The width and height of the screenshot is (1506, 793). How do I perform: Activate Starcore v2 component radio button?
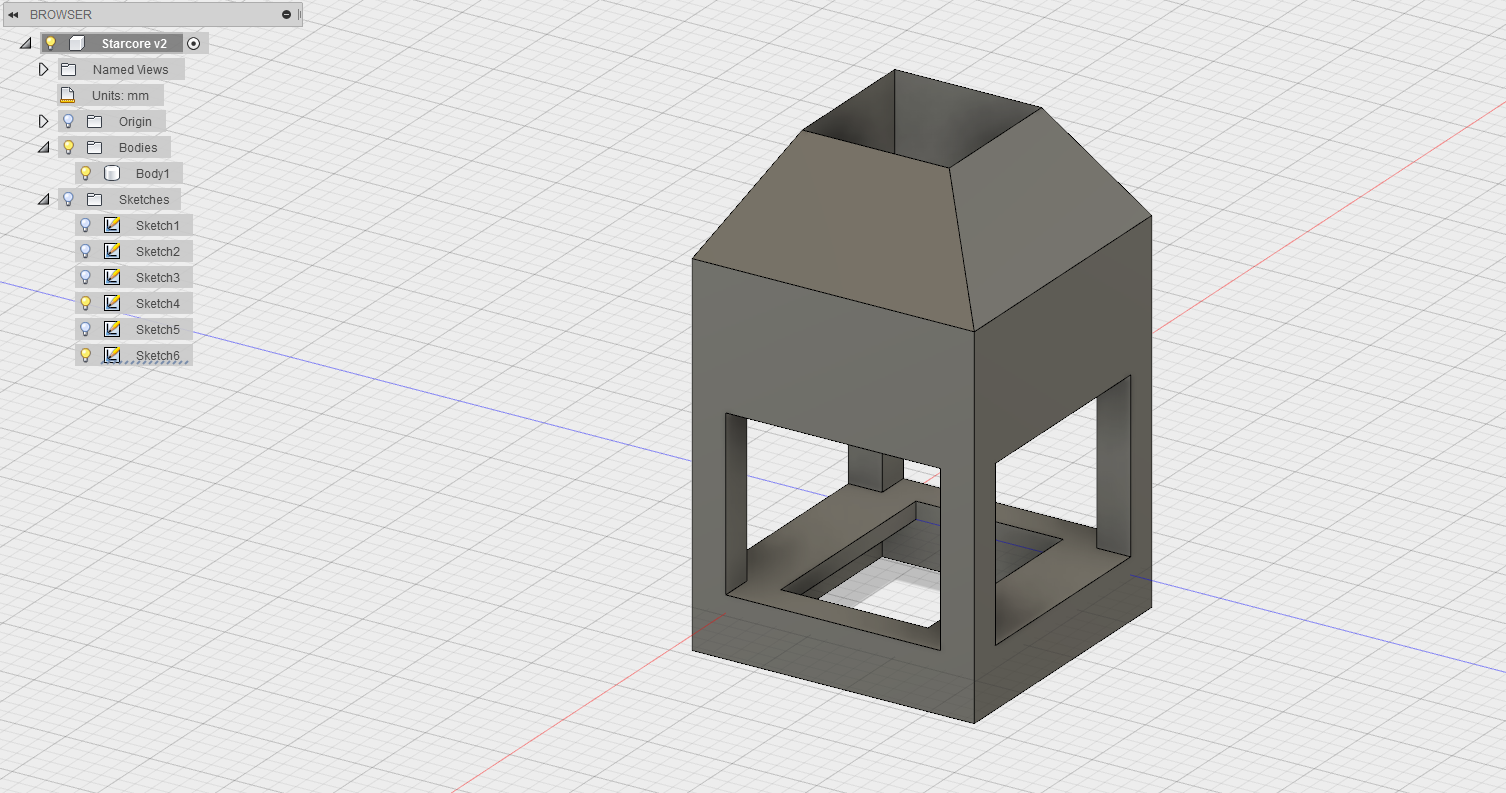click(x=194, y=43)
